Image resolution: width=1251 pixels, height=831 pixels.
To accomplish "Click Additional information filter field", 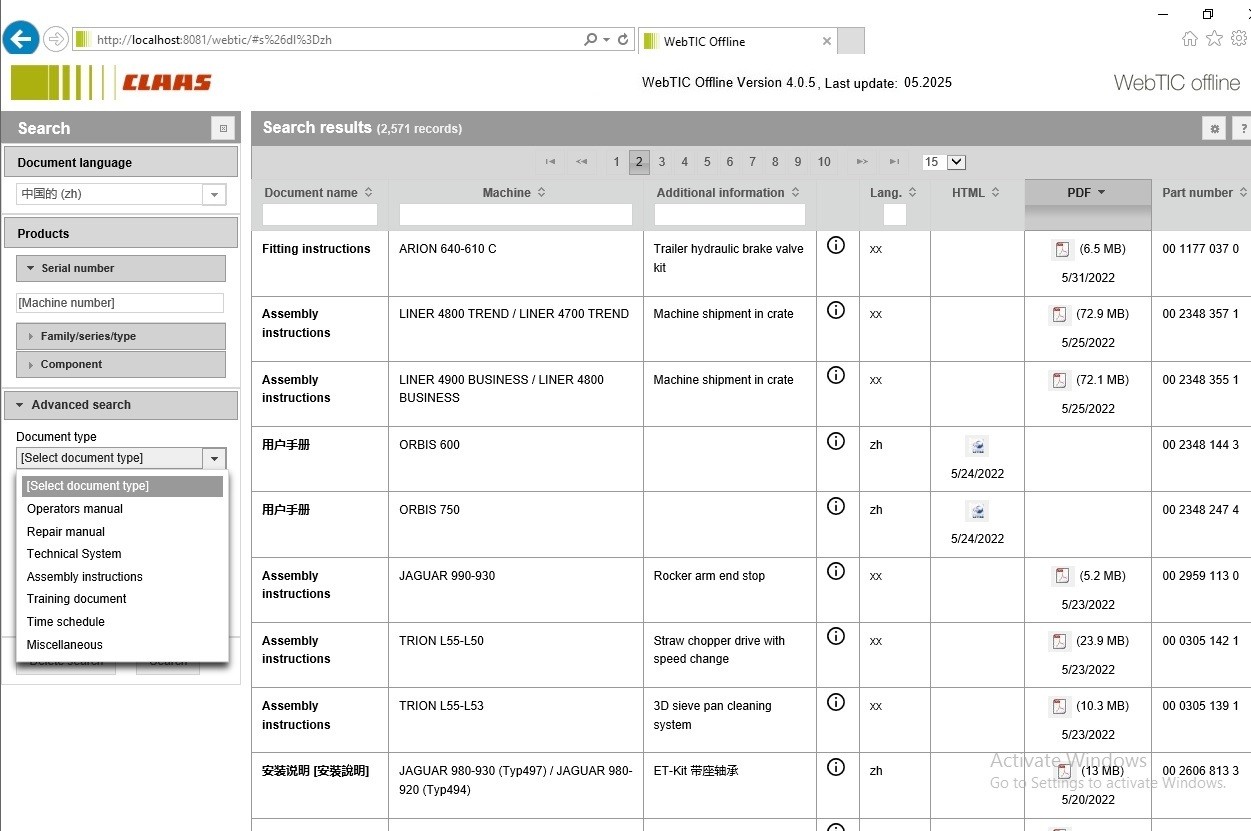I will [x=730, y=214].
